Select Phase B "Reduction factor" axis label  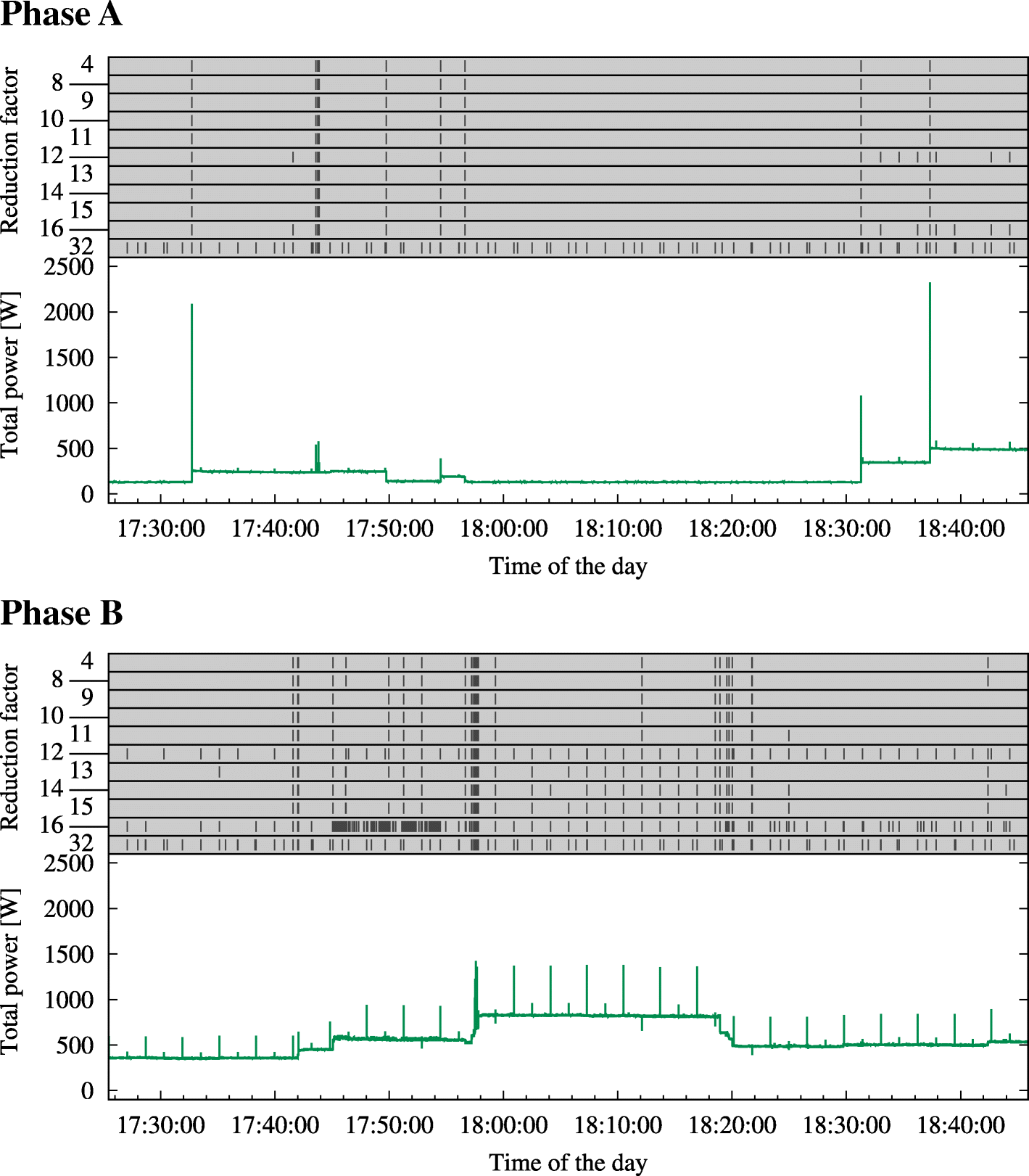(9, 747)
